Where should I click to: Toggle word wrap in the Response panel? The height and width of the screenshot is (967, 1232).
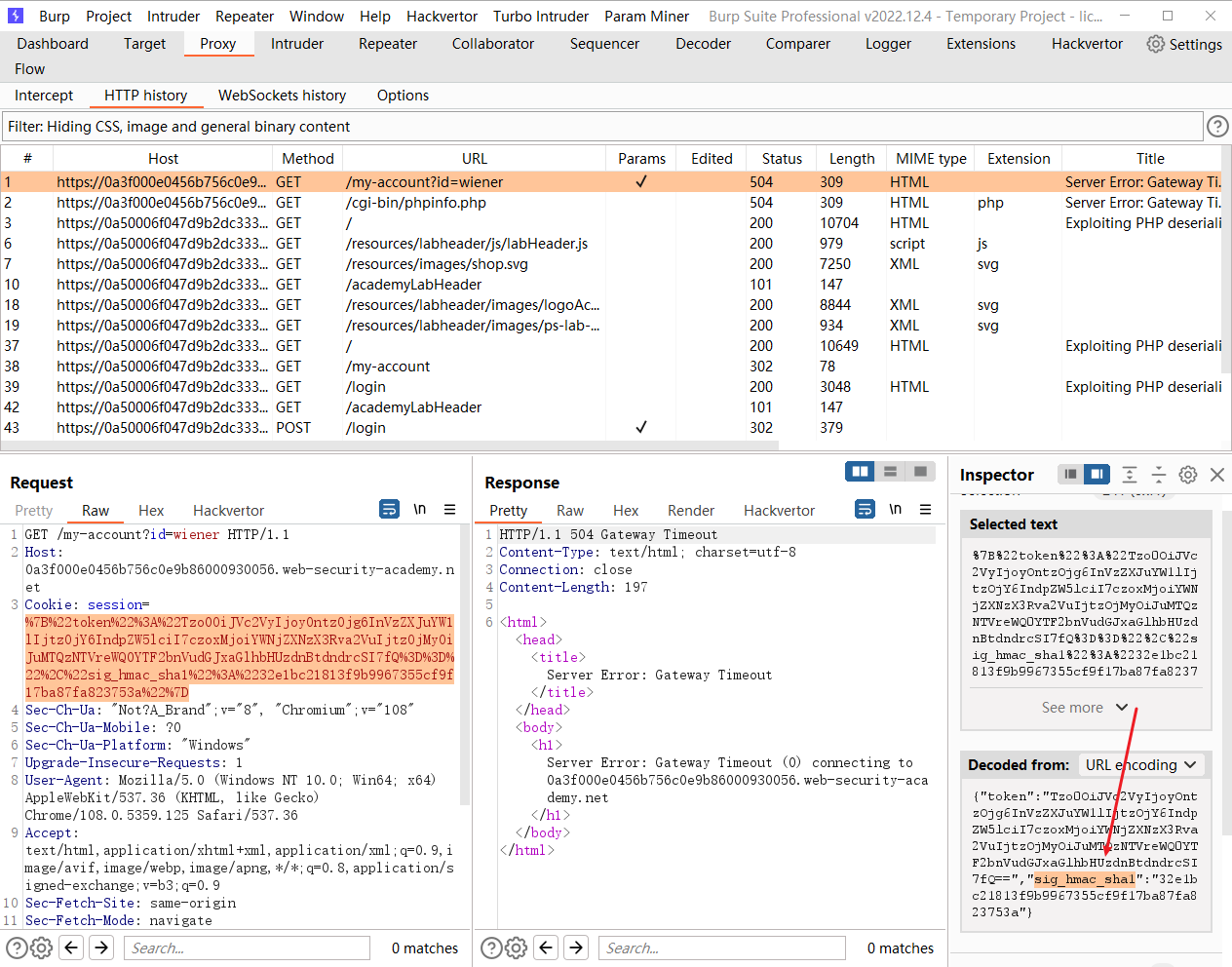click(865, 509)
